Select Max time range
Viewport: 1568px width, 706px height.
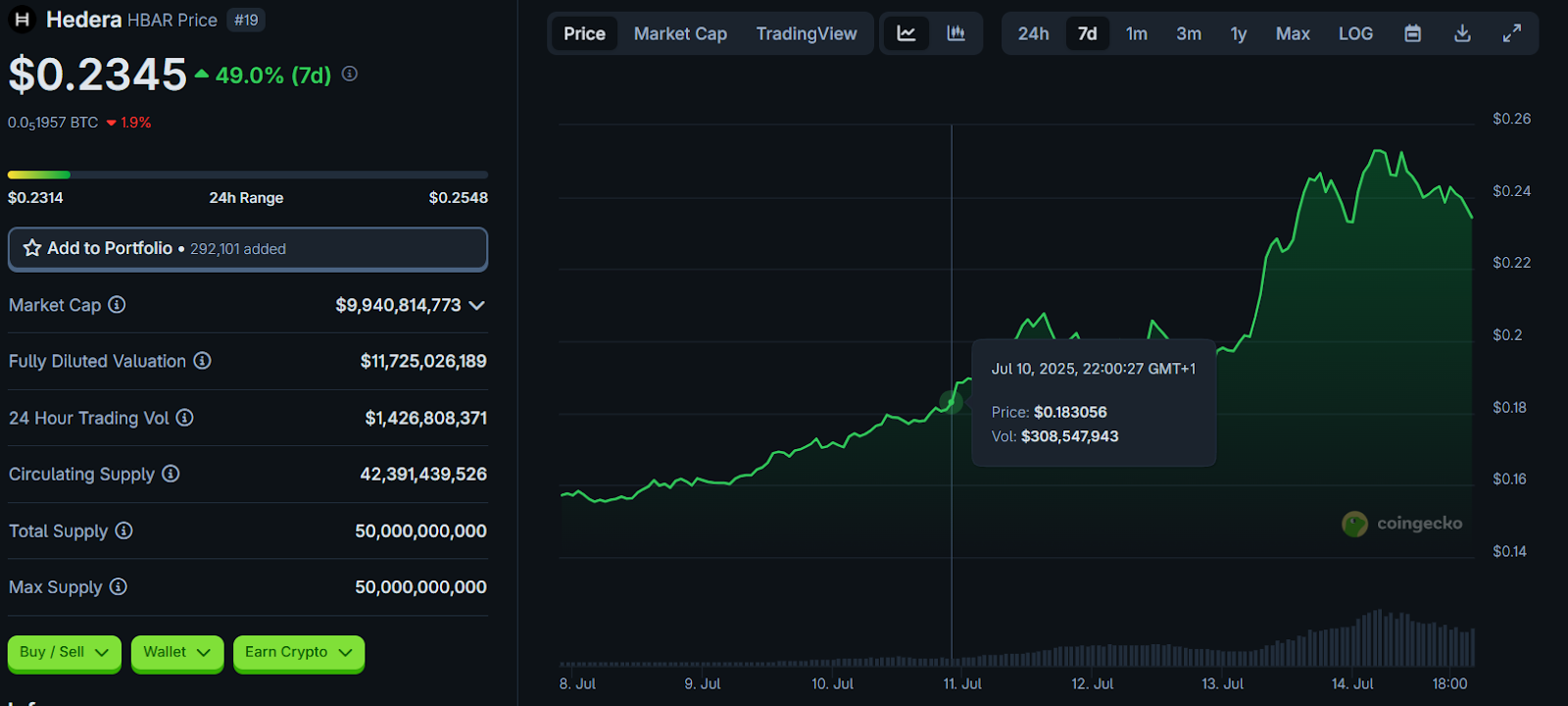1293,33
